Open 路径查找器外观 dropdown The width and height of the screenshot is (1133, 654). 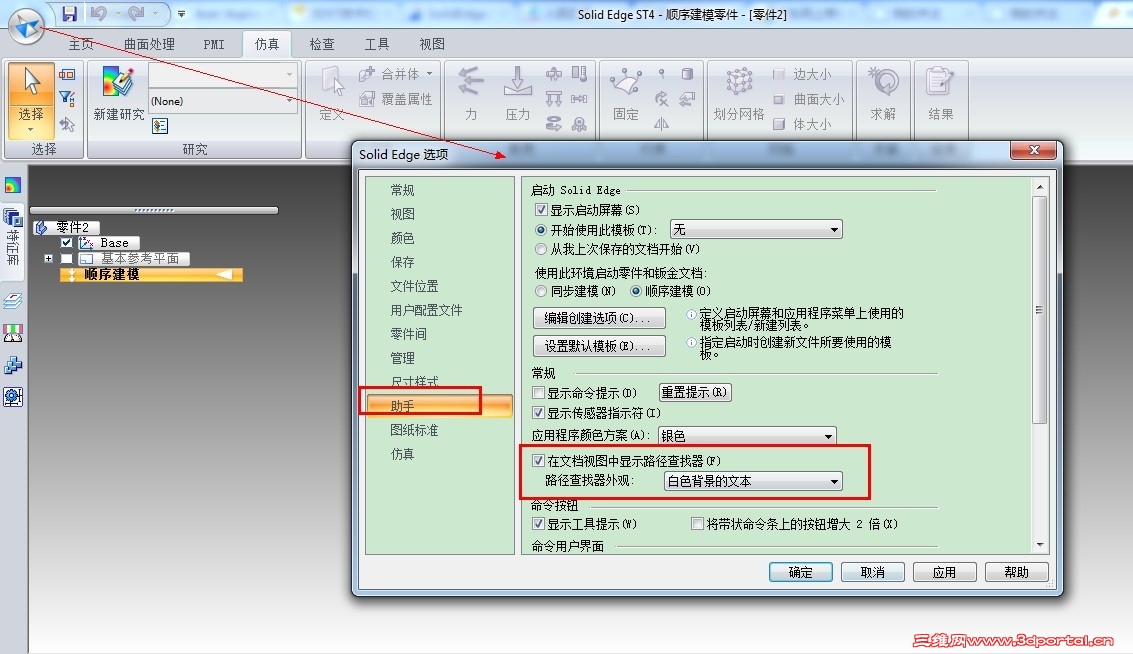pos(754,481)
